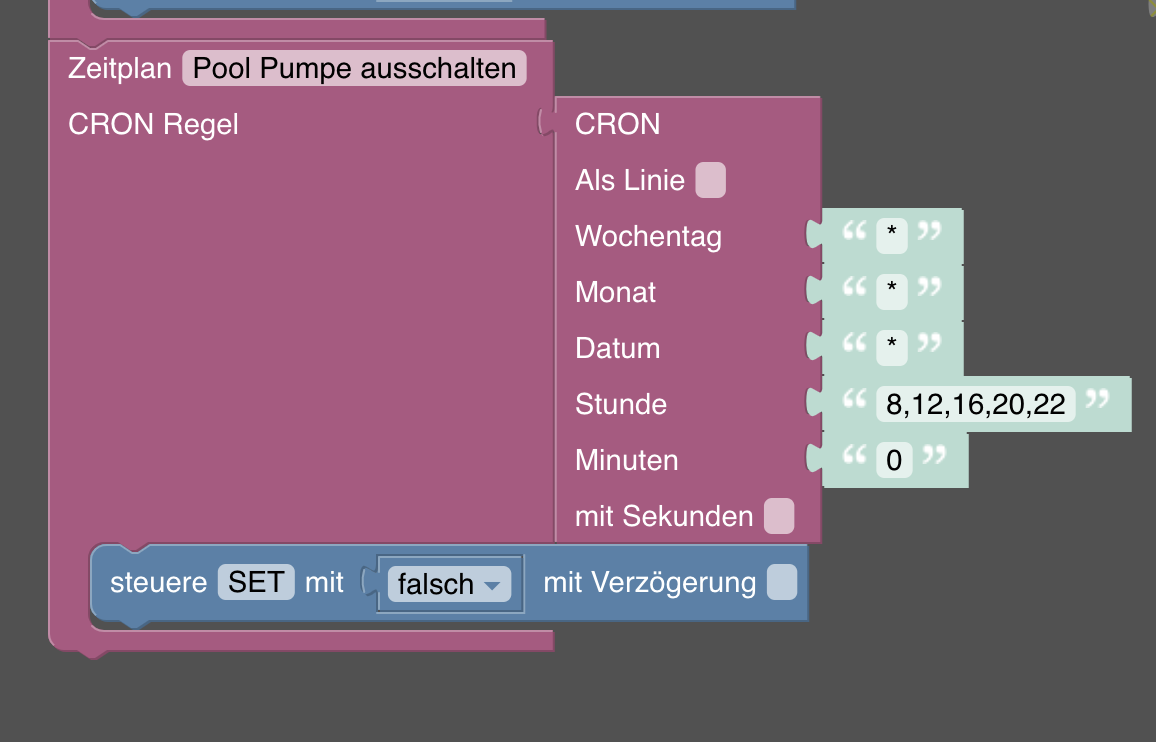Select the Zeitplan block label
This screenshot has height=742, width=1156.
[x=119, y=69]
